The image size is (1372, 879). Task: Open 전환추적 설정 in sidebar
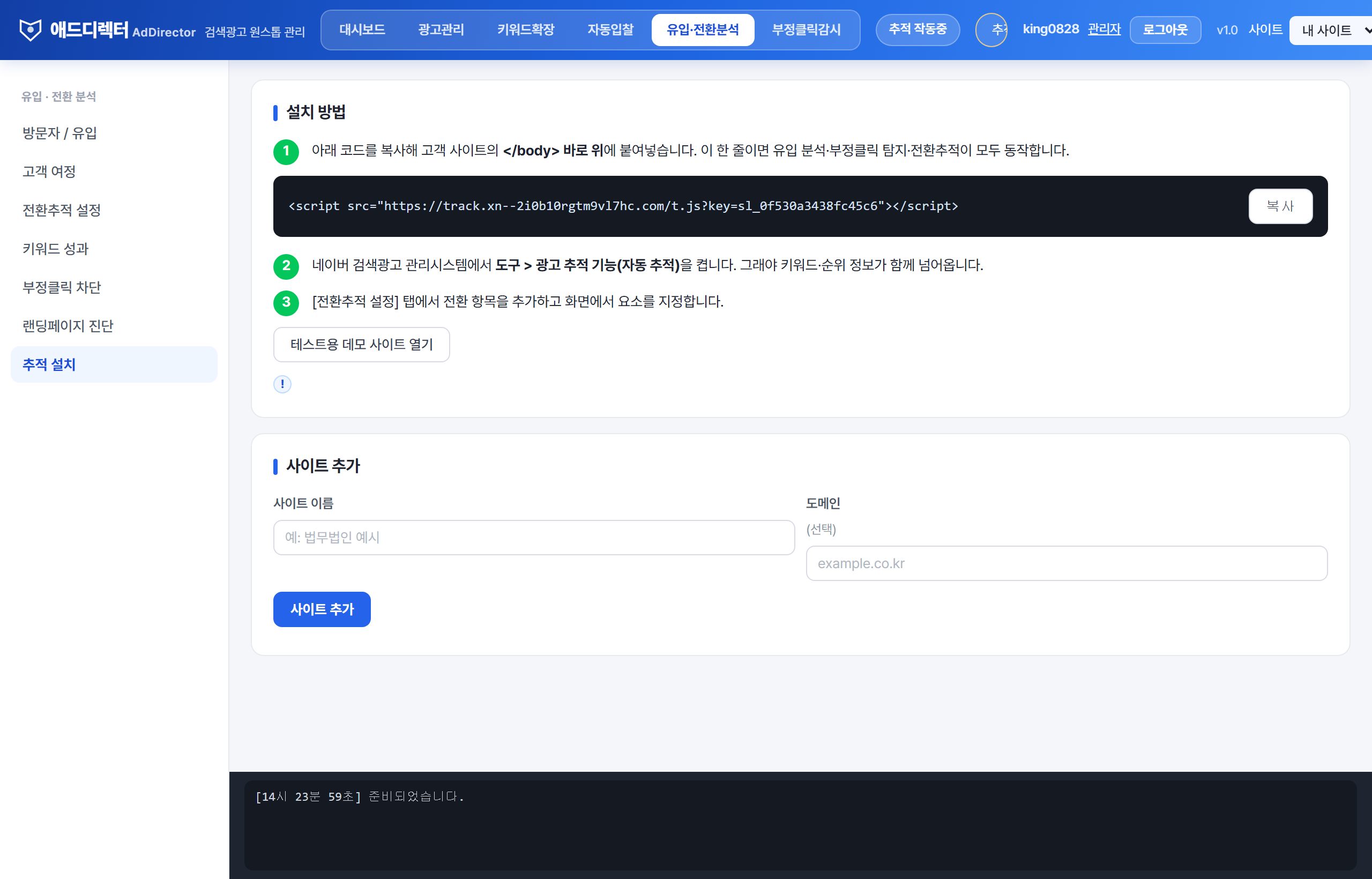click(x=114, y=210)
